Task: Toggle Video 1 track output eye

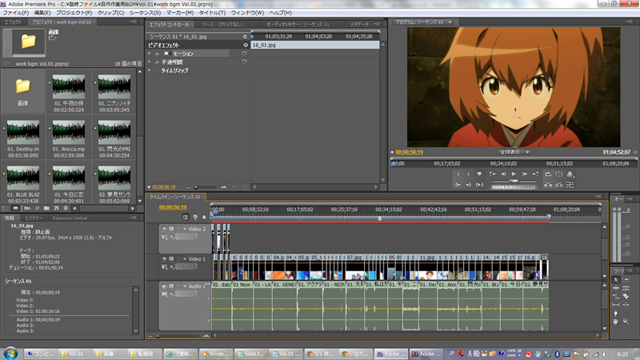Action: tap(164, 259)
